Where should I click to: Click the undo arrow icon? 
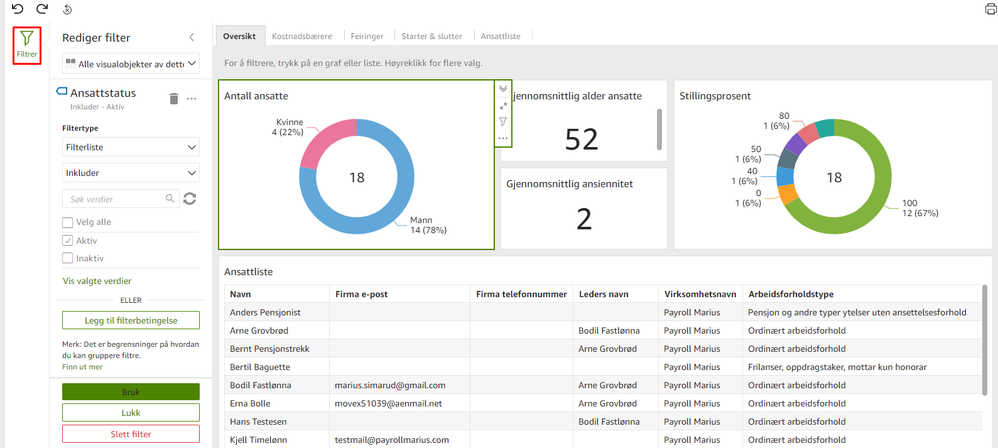17,9
